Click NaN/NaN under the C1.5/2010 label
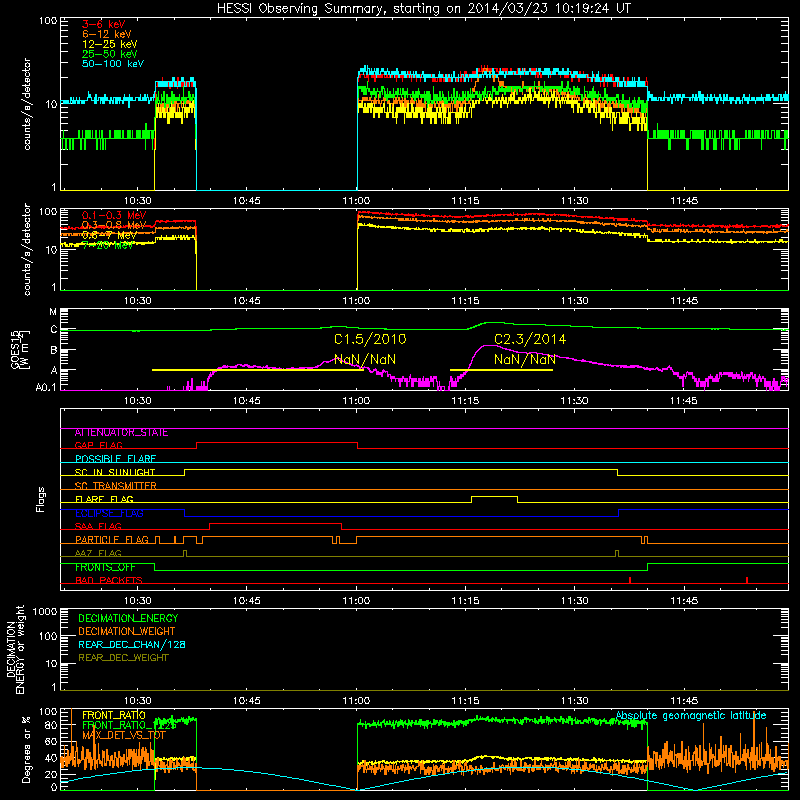The height and width of the screenshot is (800, 800). [365, 359]
